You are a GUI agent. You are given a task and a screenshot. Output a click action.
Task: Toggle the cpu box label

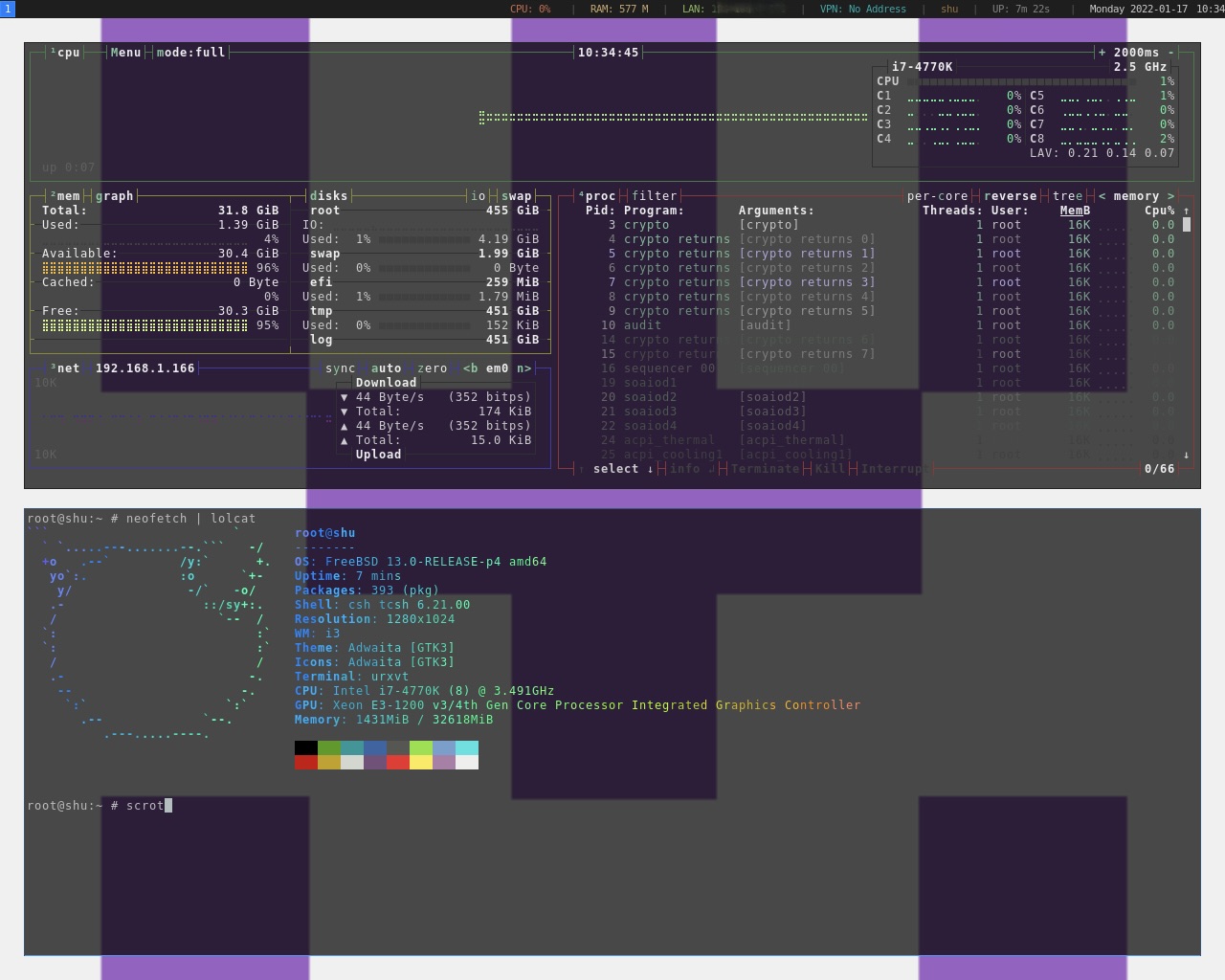point(65,53)
